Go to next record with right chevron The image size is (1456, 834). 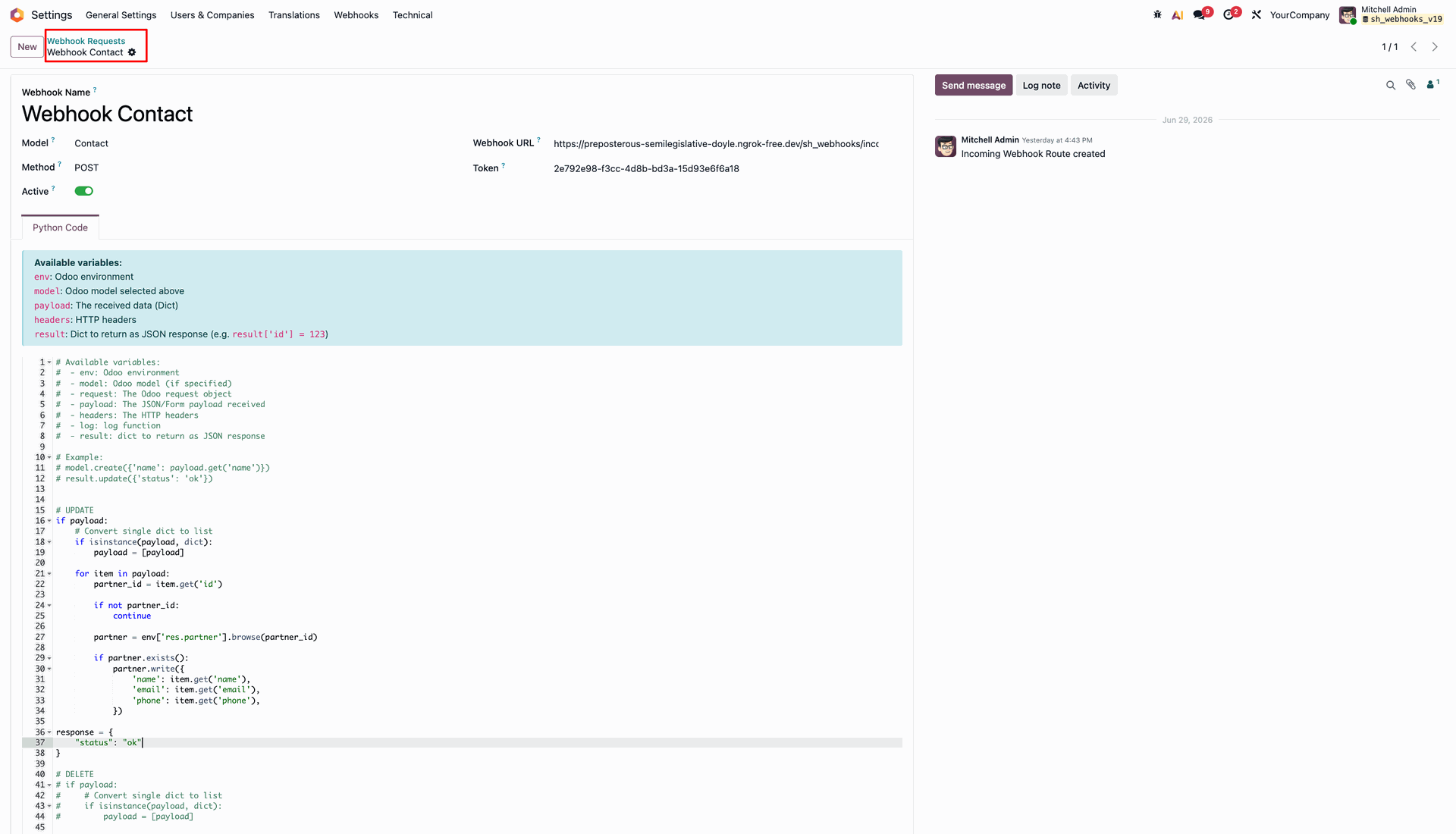point(1435,47)
